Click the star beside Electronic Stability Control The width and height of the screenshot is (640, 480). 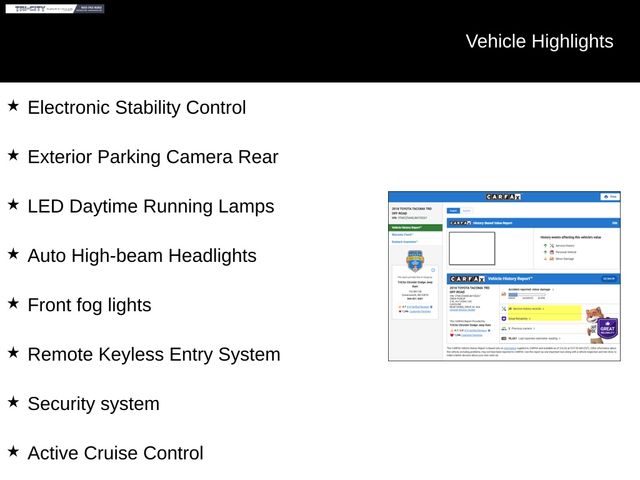[13, 105]
